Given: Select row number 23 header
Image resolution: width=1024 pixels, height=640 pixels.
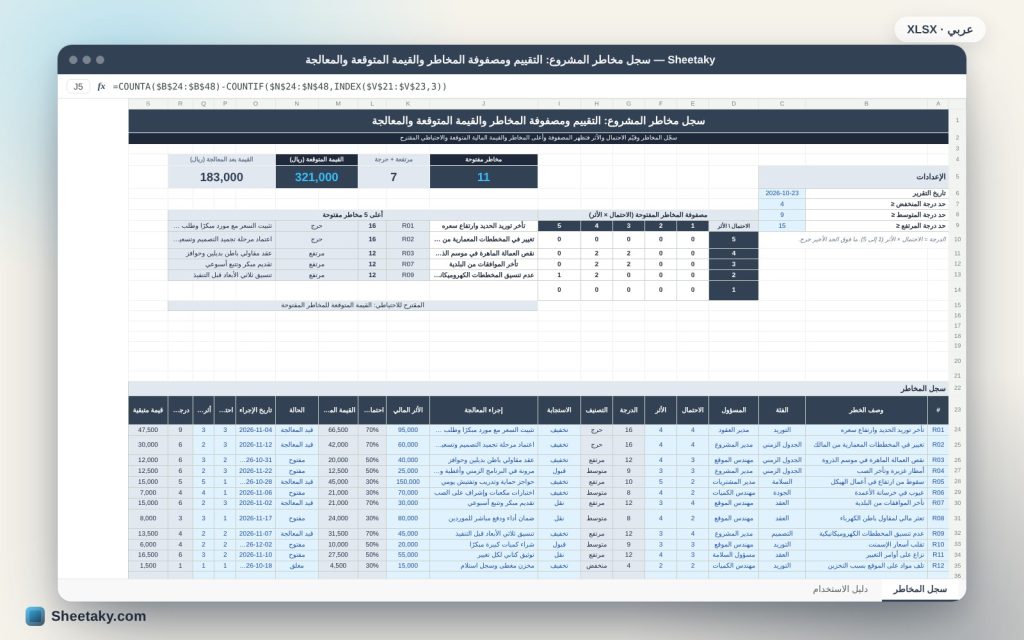Looking at the screenshot, I should (957, 410).
